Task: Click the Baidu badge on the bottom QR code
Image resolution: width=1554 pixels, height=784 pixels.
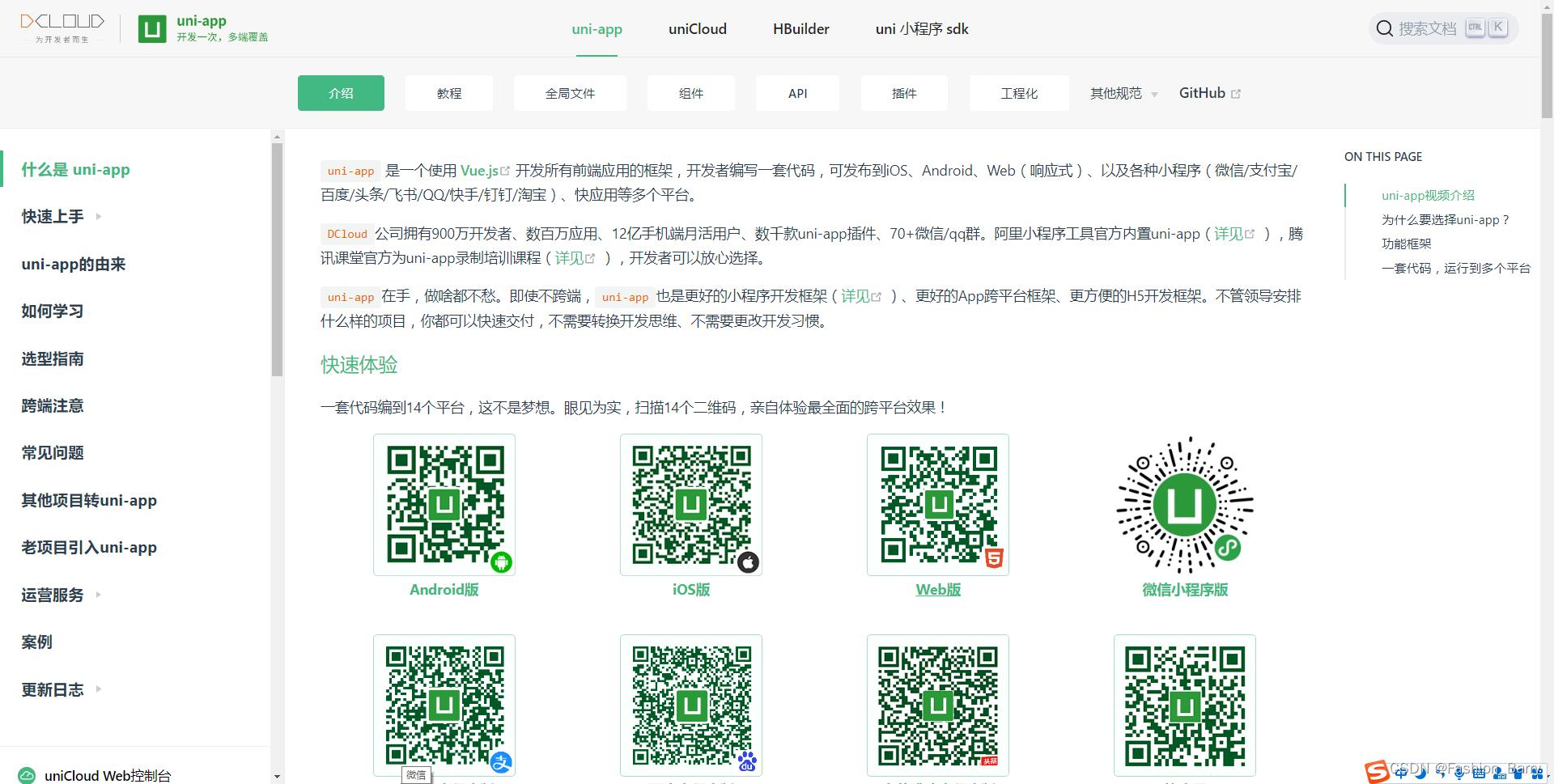Action: (748, 761)
